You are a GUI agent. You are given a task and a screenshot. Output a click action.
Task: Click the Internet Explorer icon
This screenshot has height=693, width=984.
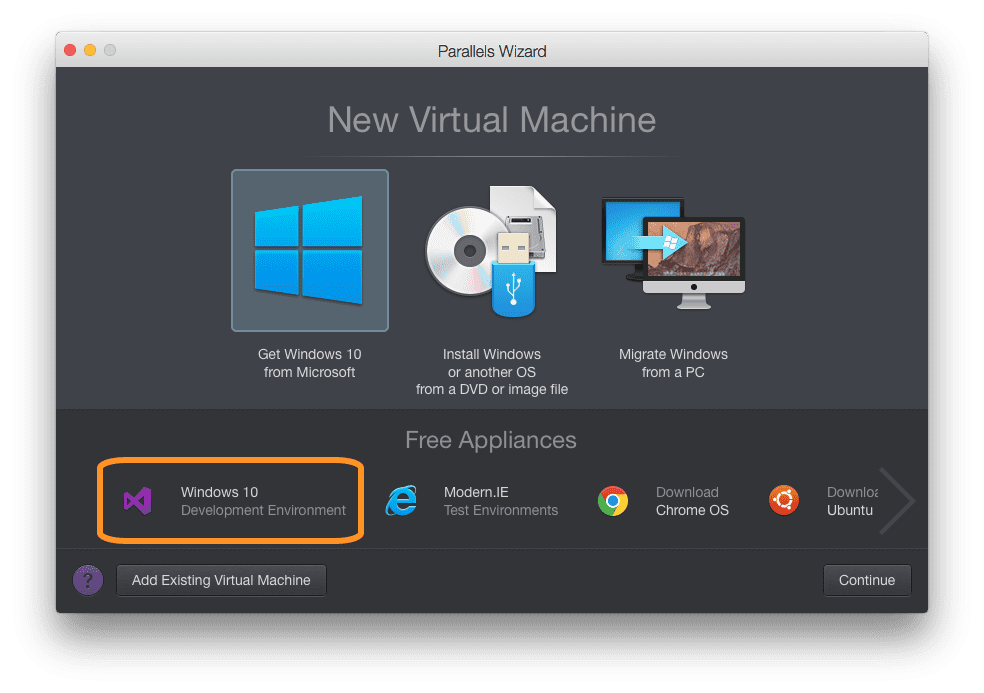coord(402,500)
